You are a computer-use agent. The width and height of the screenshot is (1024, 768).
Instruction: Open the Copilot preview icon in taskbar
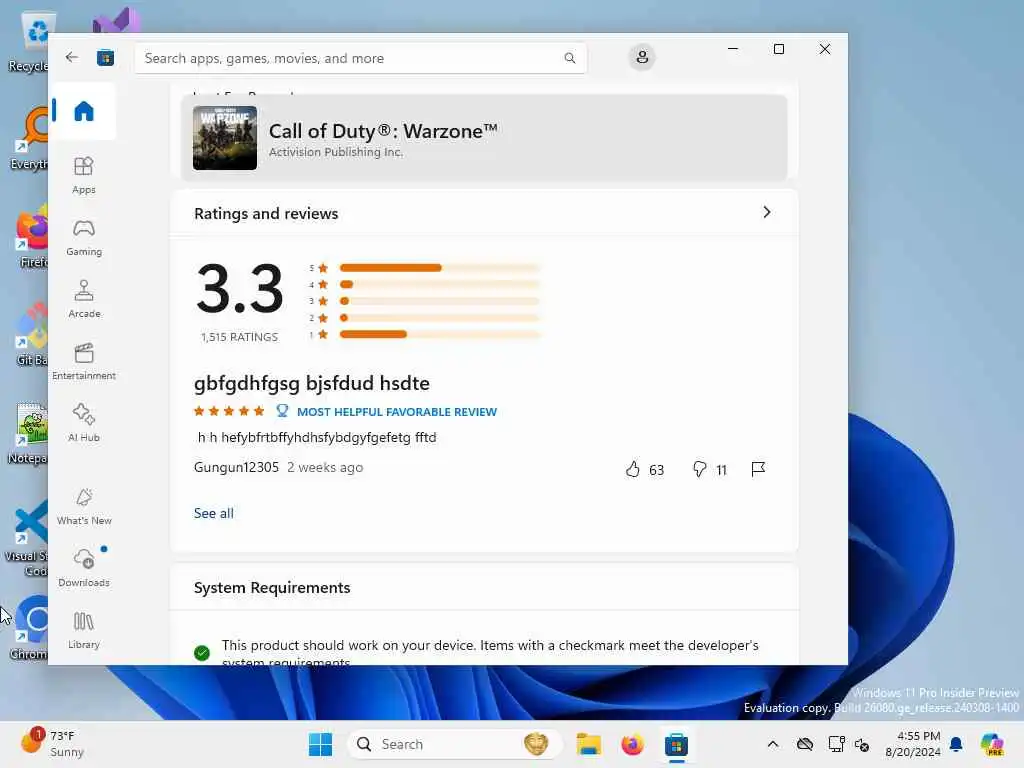pos(993,744)
